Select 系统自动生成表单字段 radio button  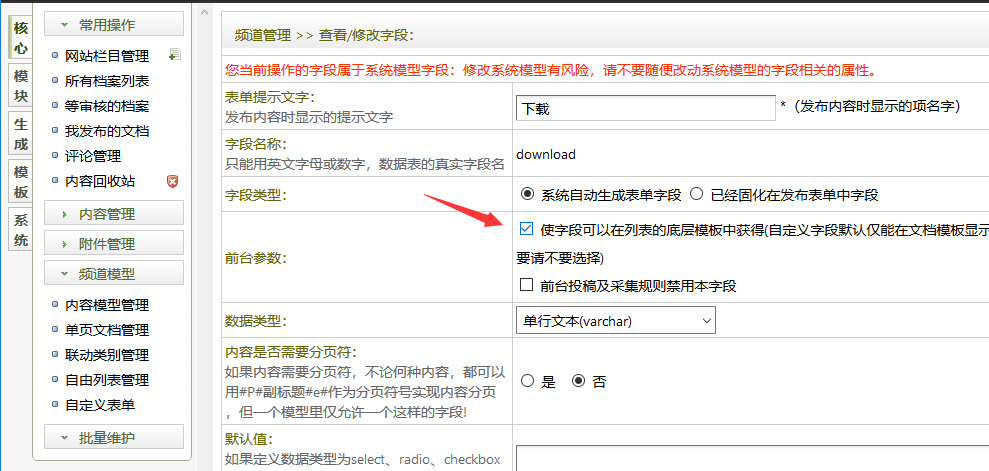(527, 194)
